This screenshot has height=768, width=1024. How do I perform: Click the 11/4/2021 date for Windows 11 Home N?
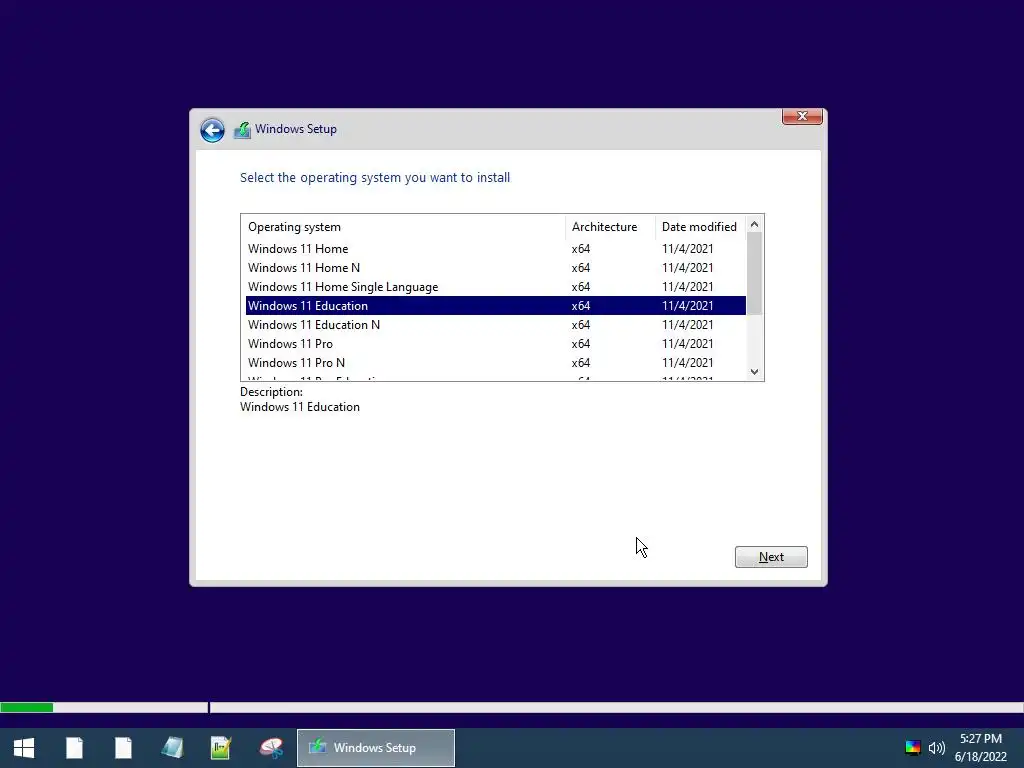688,268
